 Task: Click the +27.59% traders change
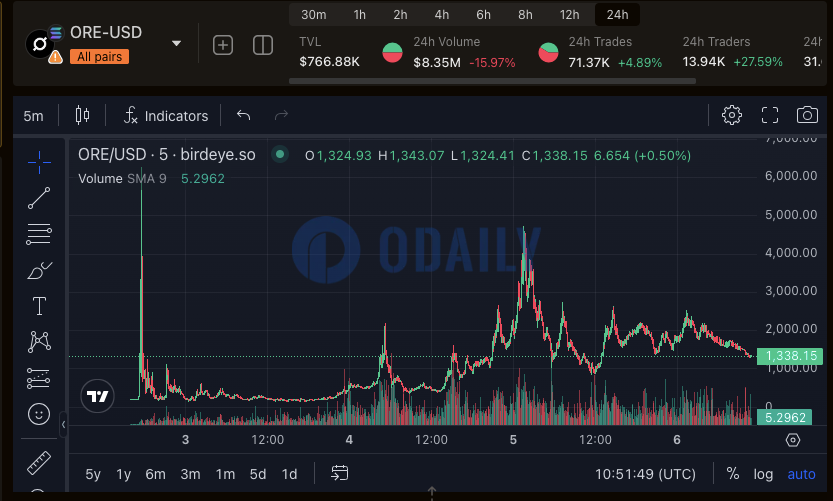(758, 62)
